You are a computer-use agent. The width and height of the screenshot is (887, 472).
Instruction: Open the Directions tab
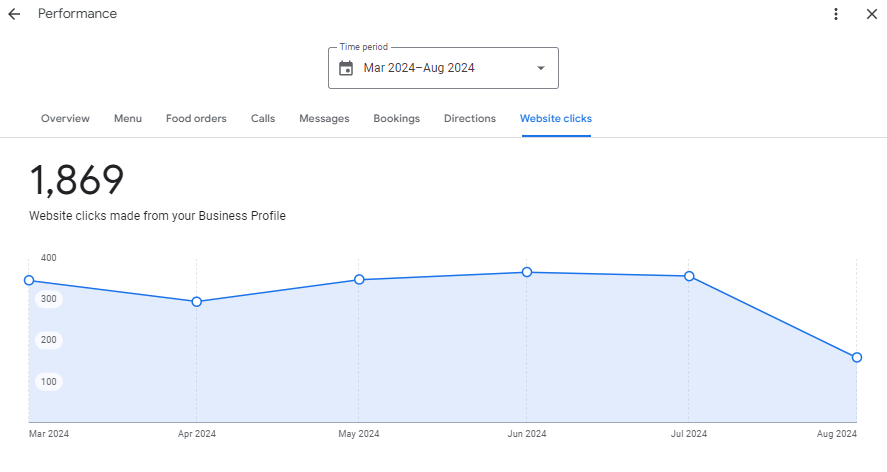[x=470, y=118]
